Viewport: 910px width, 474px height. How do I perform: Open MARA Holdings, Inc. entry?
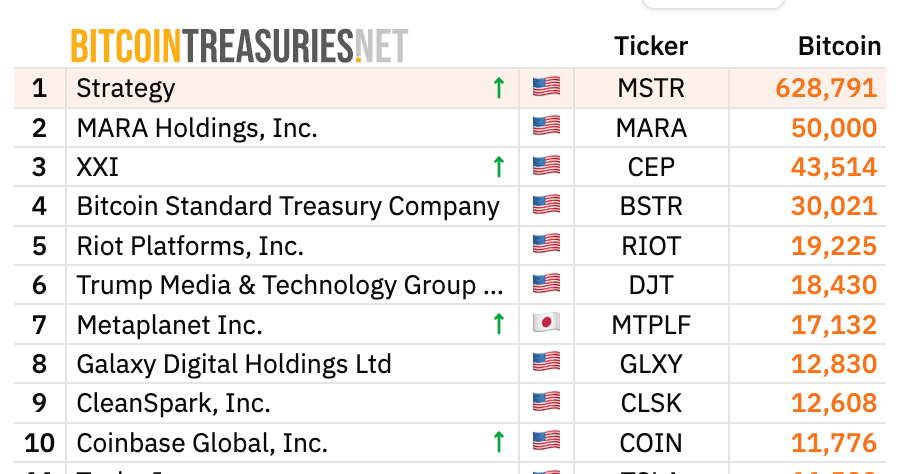tap(197, 128)
